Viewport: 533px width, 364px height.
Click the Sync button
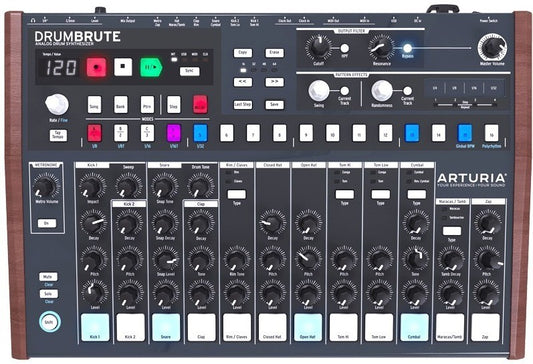(189, 71)
